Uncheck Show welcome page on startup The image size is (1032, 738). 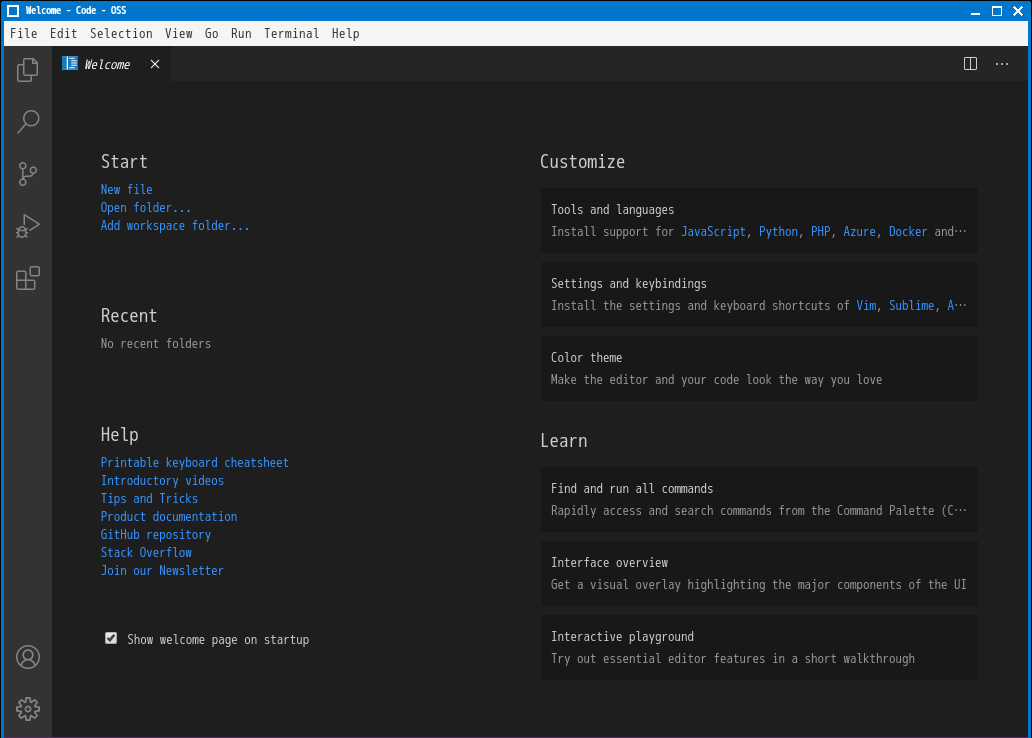tap(111, 639)
